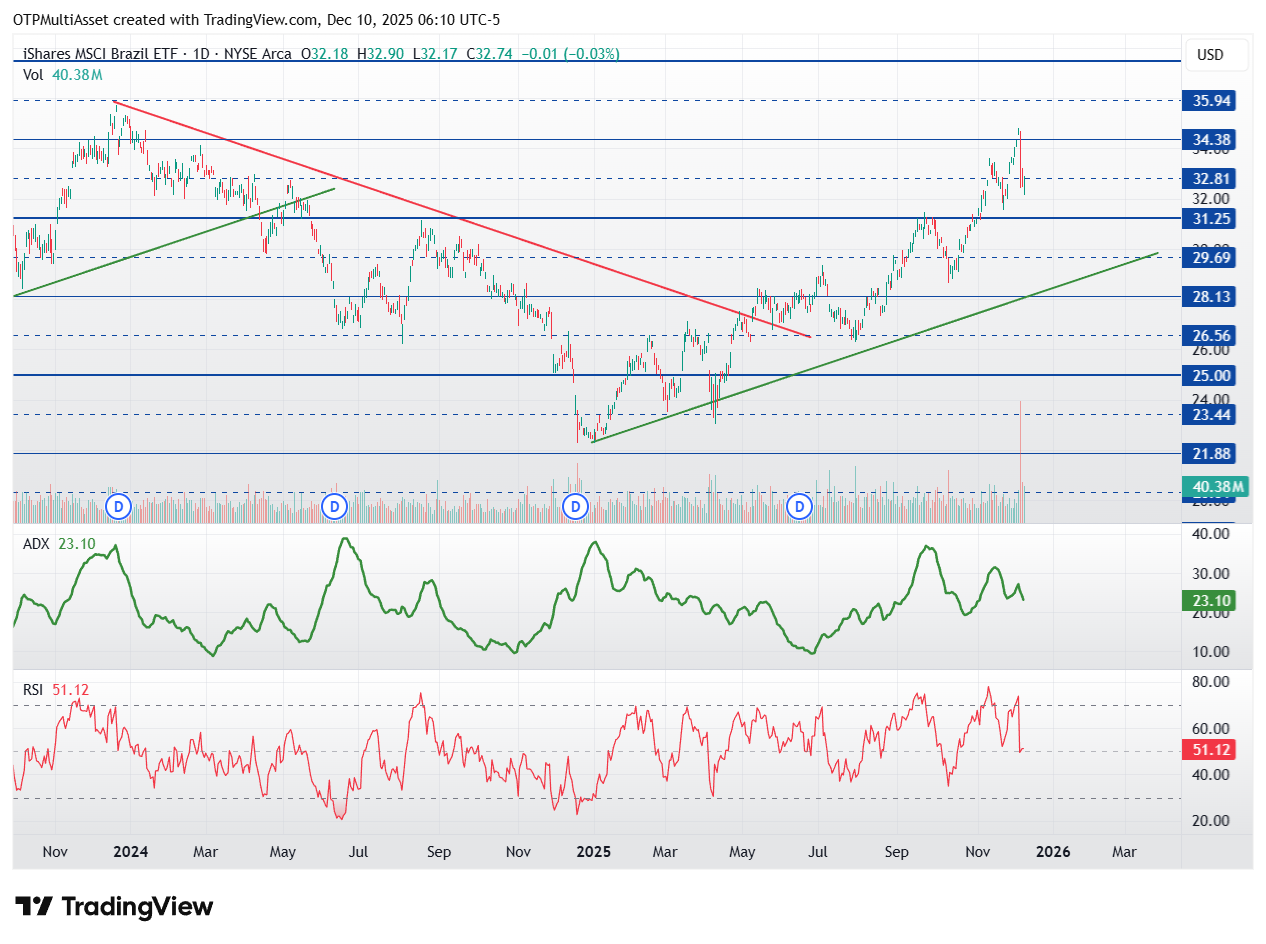Click the 2026 label on time axis
Screen dimensions: 1266x944
pos(1052,852)
